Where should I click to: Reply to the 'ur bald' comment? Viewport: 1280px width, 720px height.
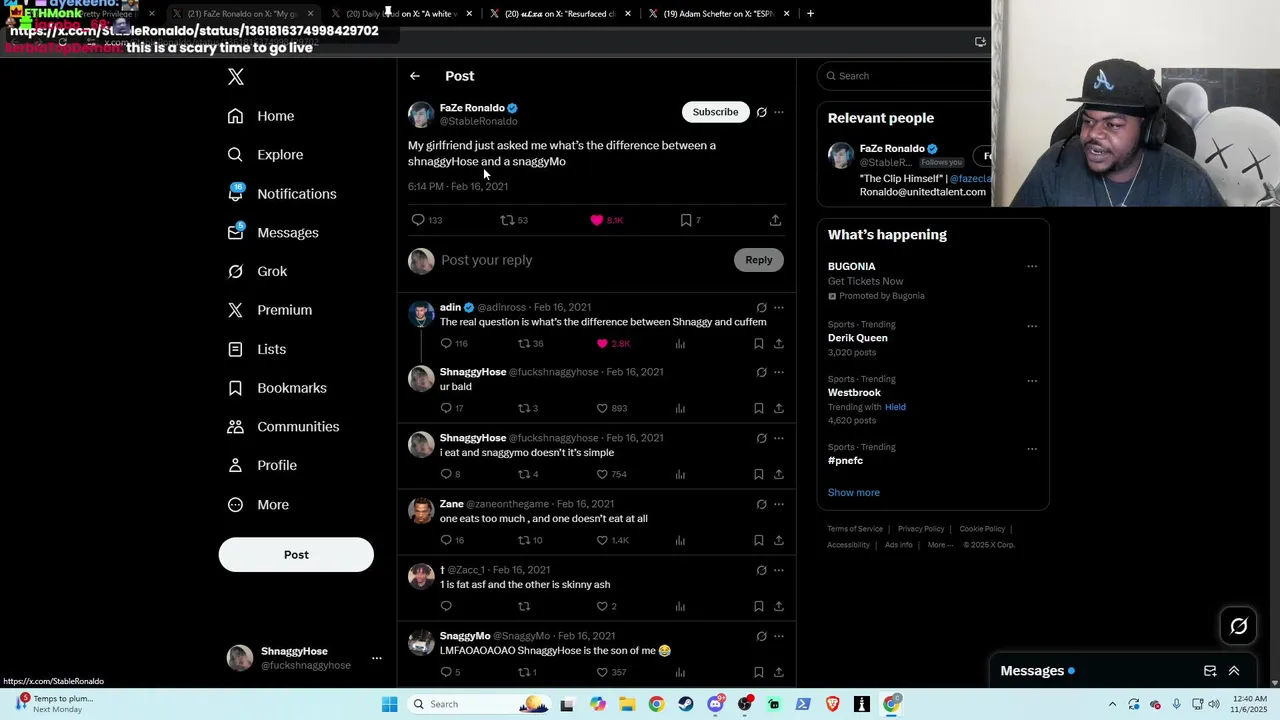coord(452,408)
